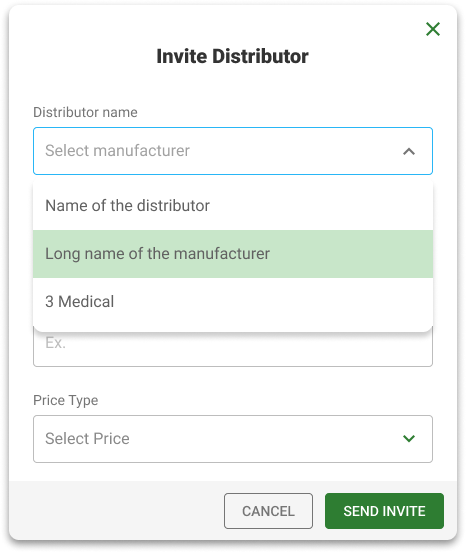
Task: Focus the "Ex." input field
Action: (x=233, y=347)
